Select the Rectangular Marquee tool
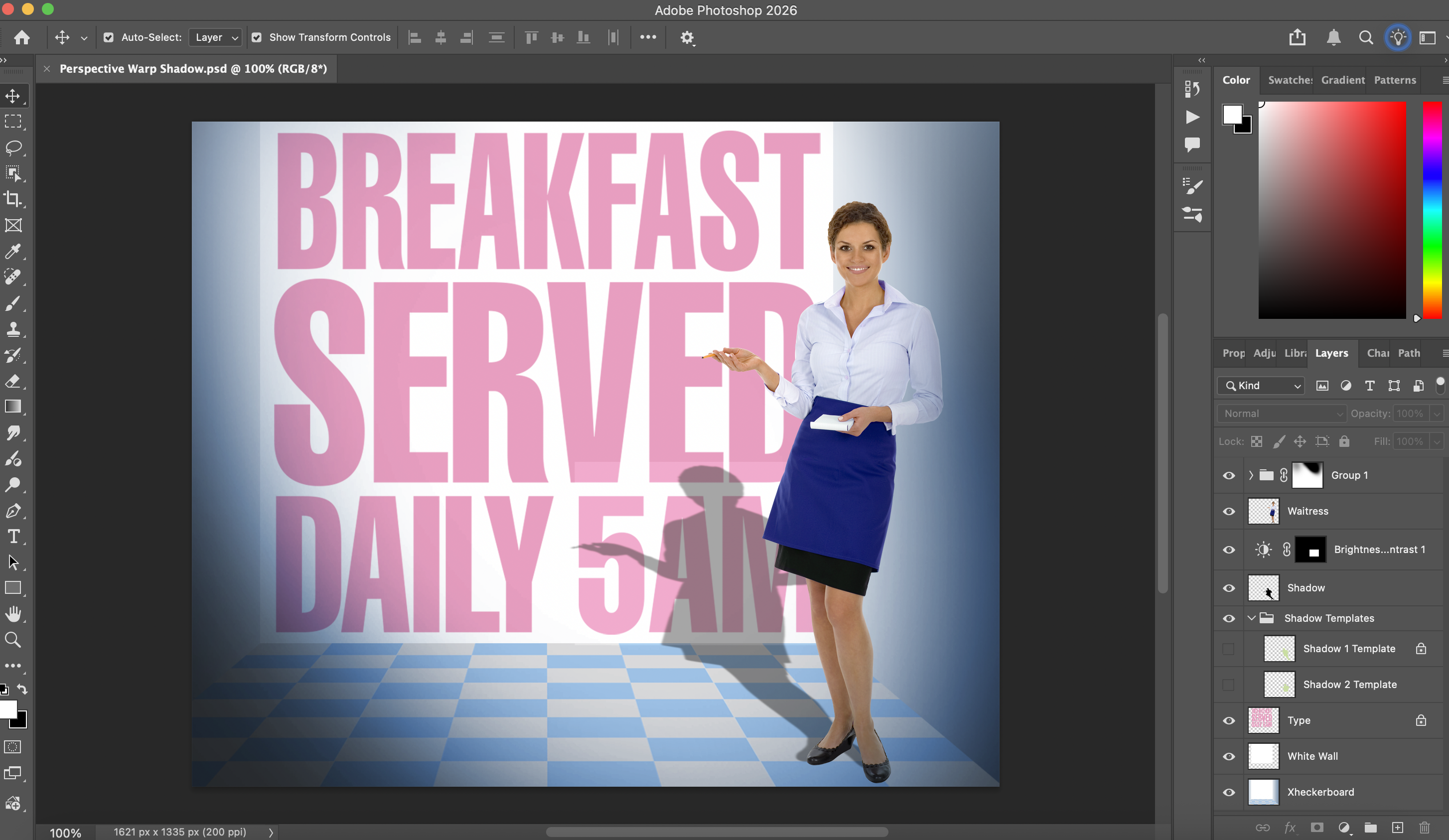The height and width of the screenshot is (840, 1449). [x=13, y=122]
